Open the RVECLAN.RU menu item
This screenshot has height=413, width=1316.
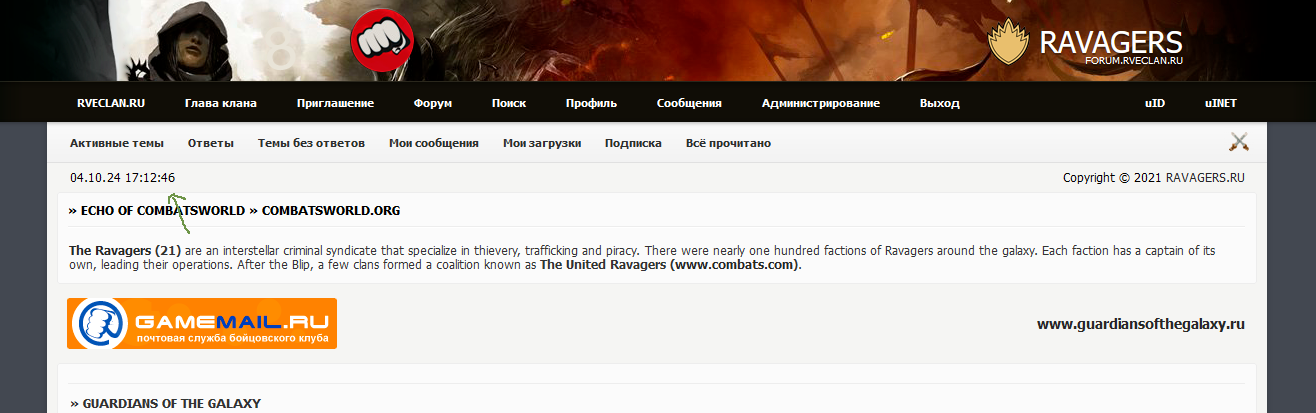click(111, 103)
